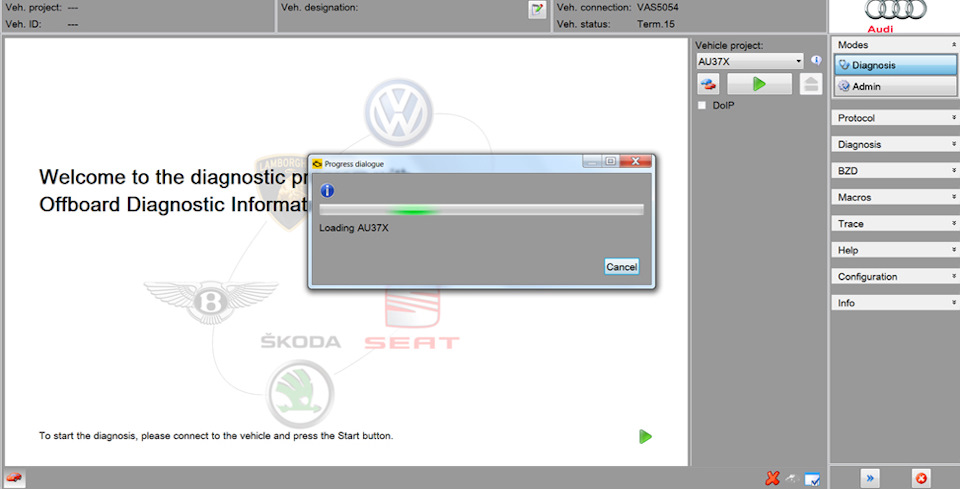This screenshot has height=489, width=960.
Task: Expand the BZD section
Action: 895,171
